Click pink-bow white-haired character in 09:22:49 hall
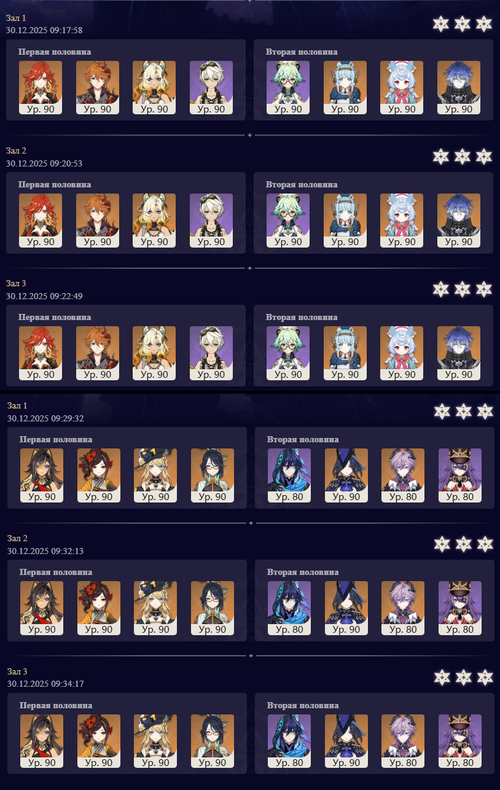The width and height of the screenshot is (500, 790). [x=402, y=353]
